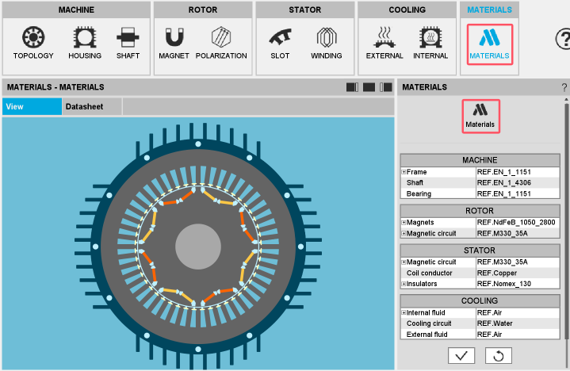Select the Winding icon
The image size is (570, 371).
[x=326, y=43]
